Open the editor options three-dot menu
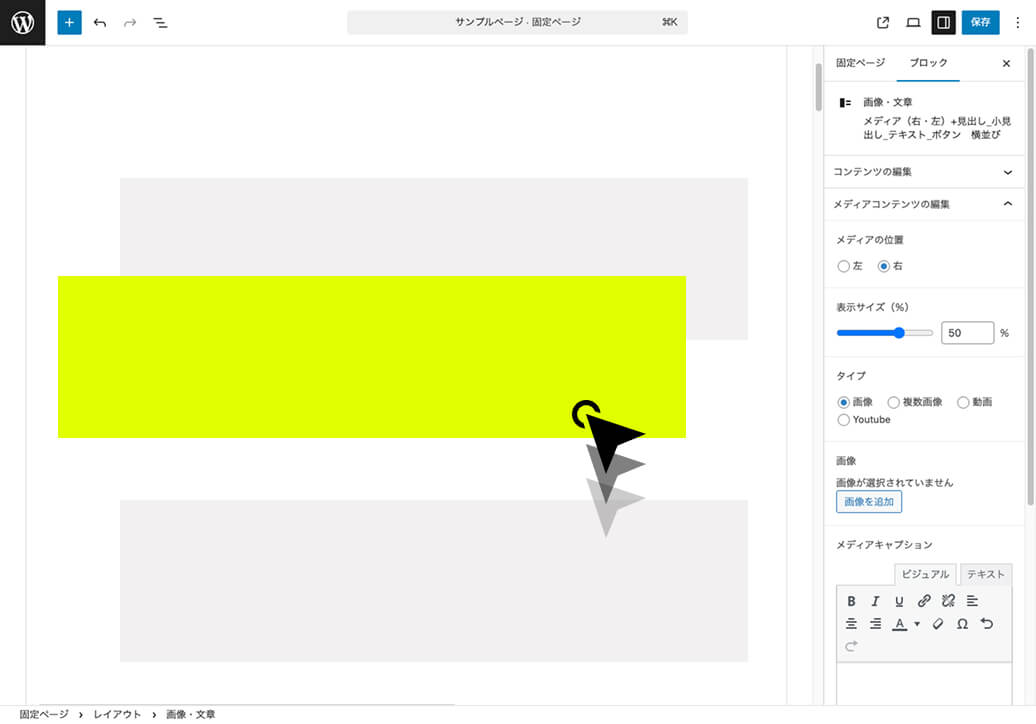This screenshot has height=724, width=1036. point(1018,22)
